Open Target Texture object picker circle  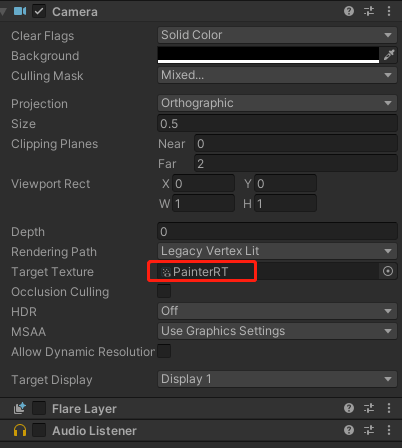(x=388, y=271)
